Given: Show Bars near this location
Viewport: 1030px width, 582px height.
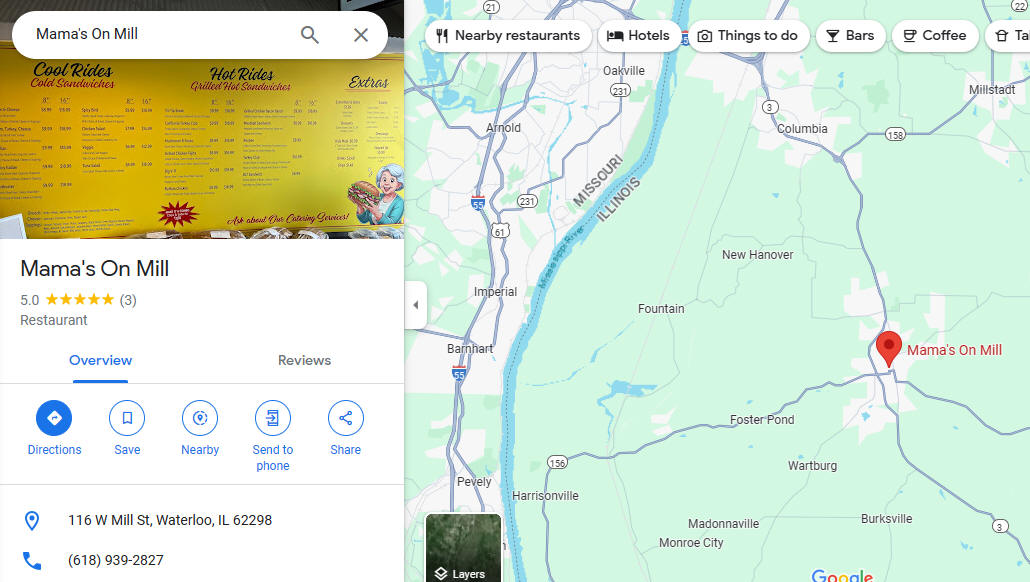Looking at the screenshot, I should click(850, 35).
